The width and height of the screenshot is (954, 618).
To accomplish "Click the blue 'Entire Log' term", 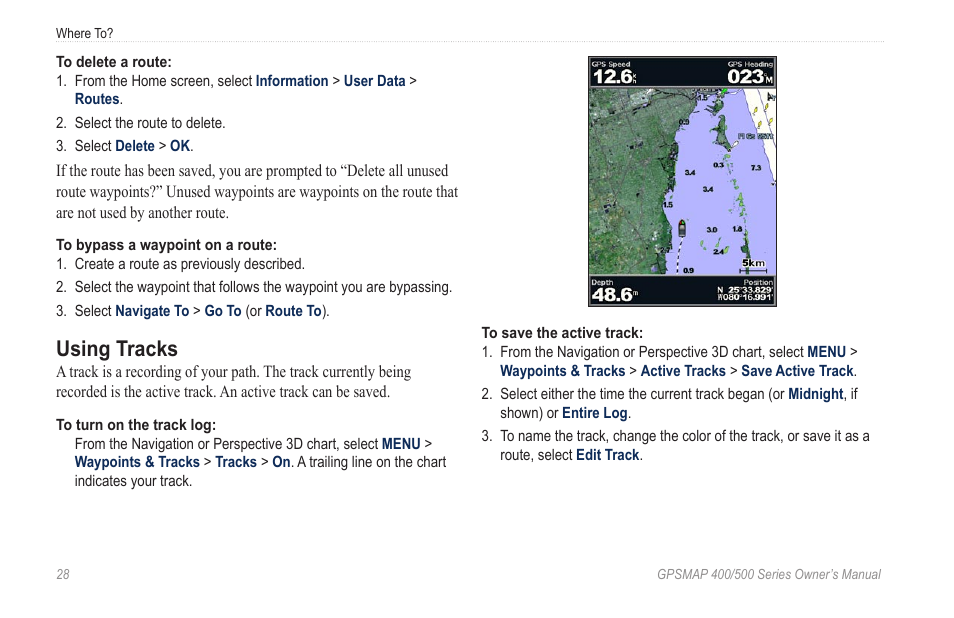I will [x=594, y=413].
